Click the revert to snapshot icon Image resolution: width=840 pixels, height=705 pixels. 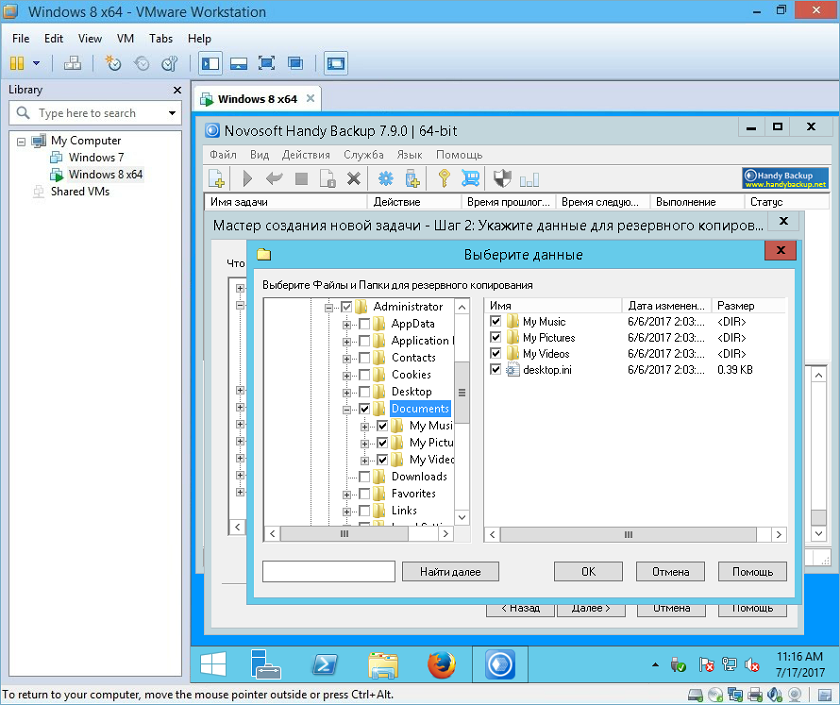click(x=141, y=63)
